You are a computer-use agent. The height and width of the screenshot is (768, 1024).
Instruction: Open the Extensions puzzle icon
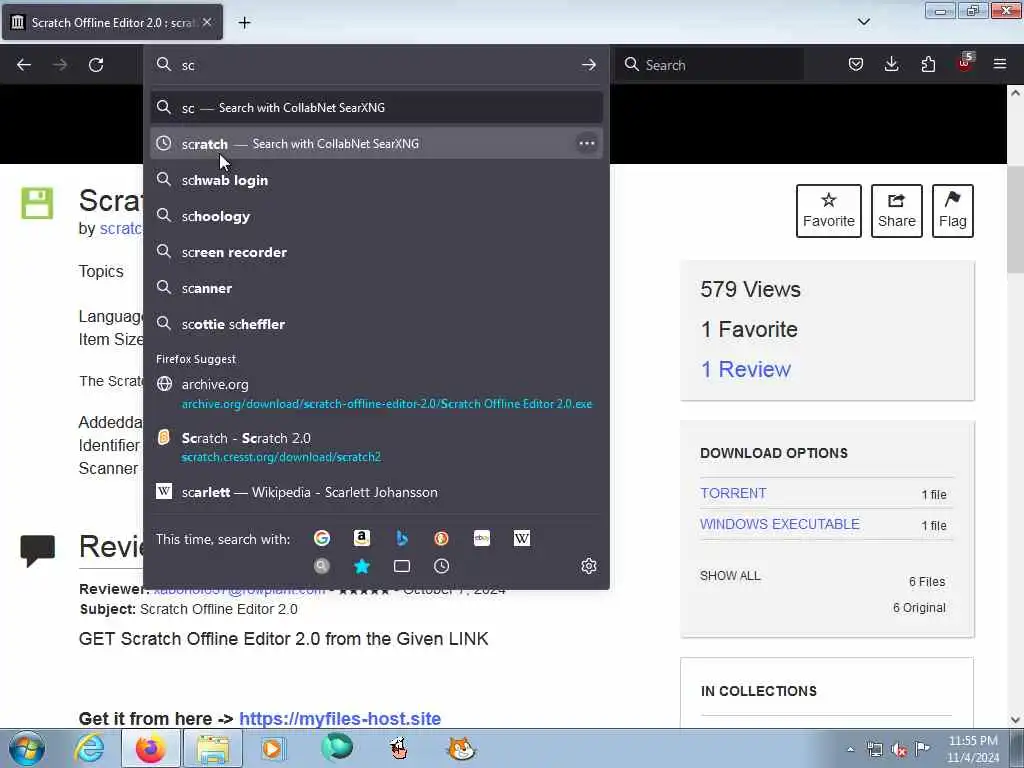tap(928, 65)
